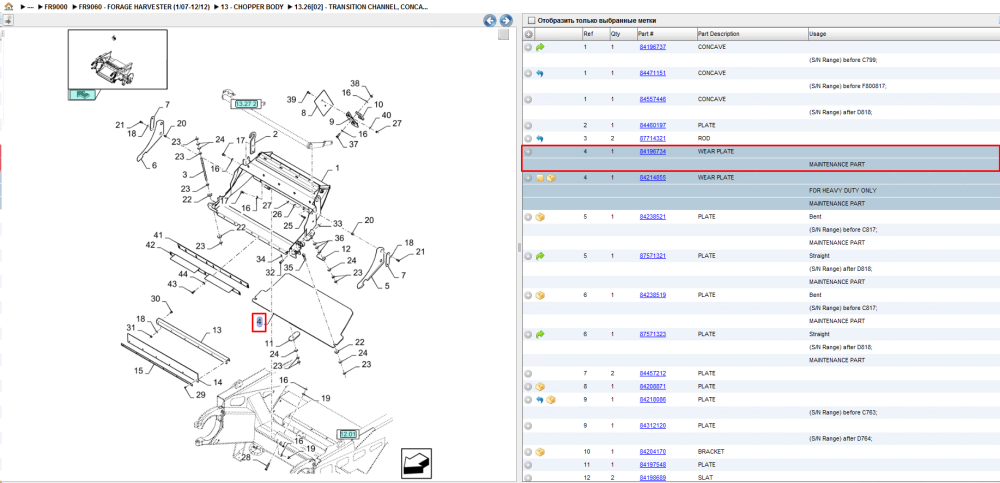Open the FR9000 breadcrumb
The image size is (1000, 483).
pyautogui.click(x=55, y=6)
